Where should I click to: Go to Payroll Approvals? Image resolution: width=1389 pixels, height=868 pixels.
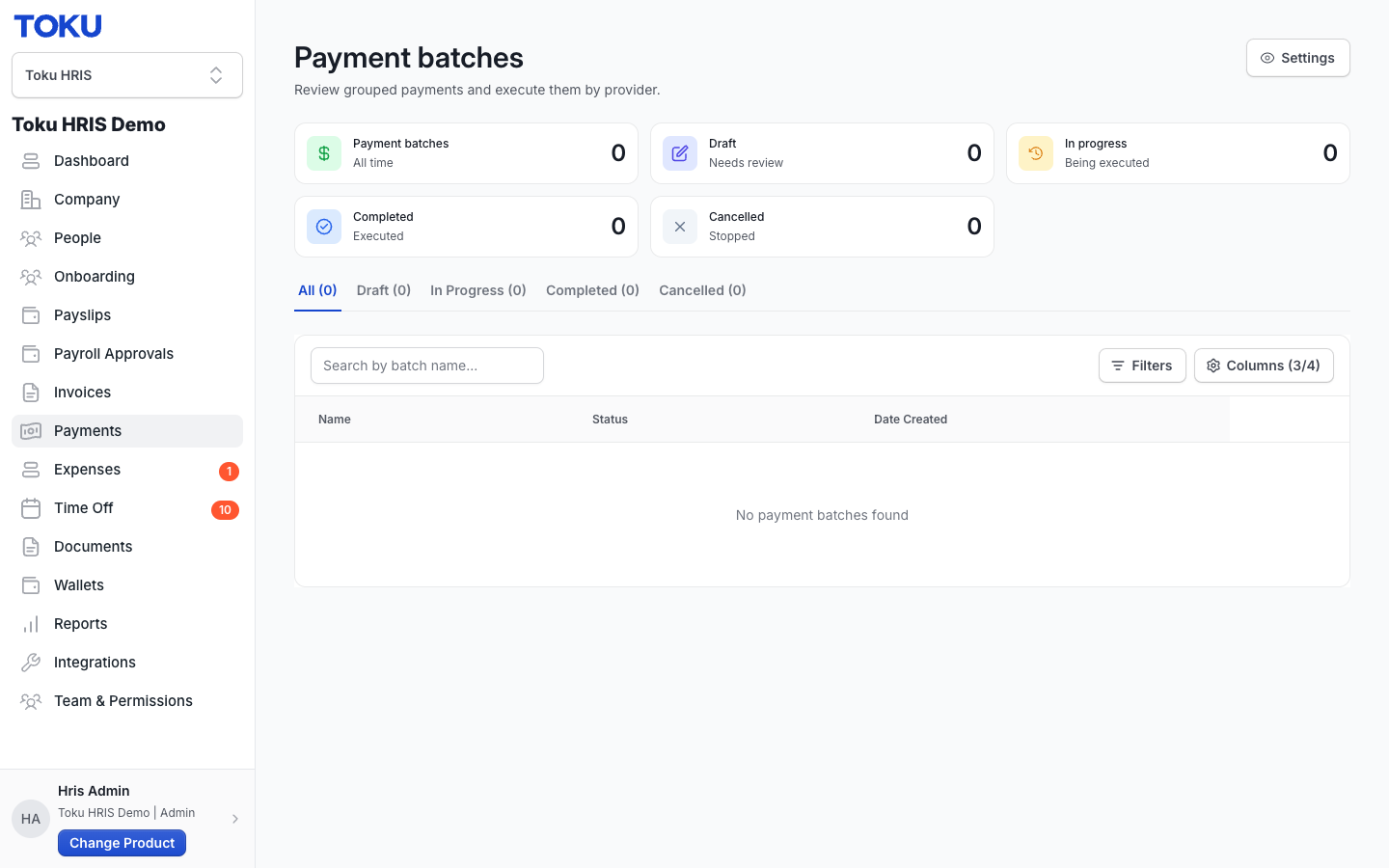coord(127,354)
